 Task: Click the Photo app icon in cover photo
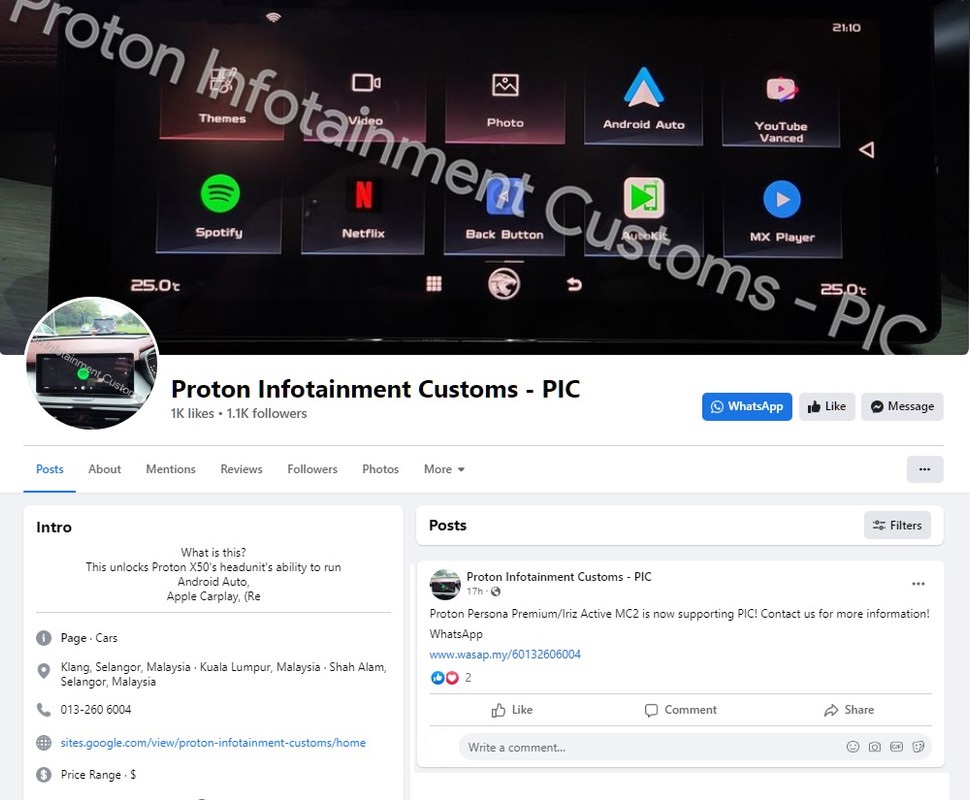pos(505,85)
